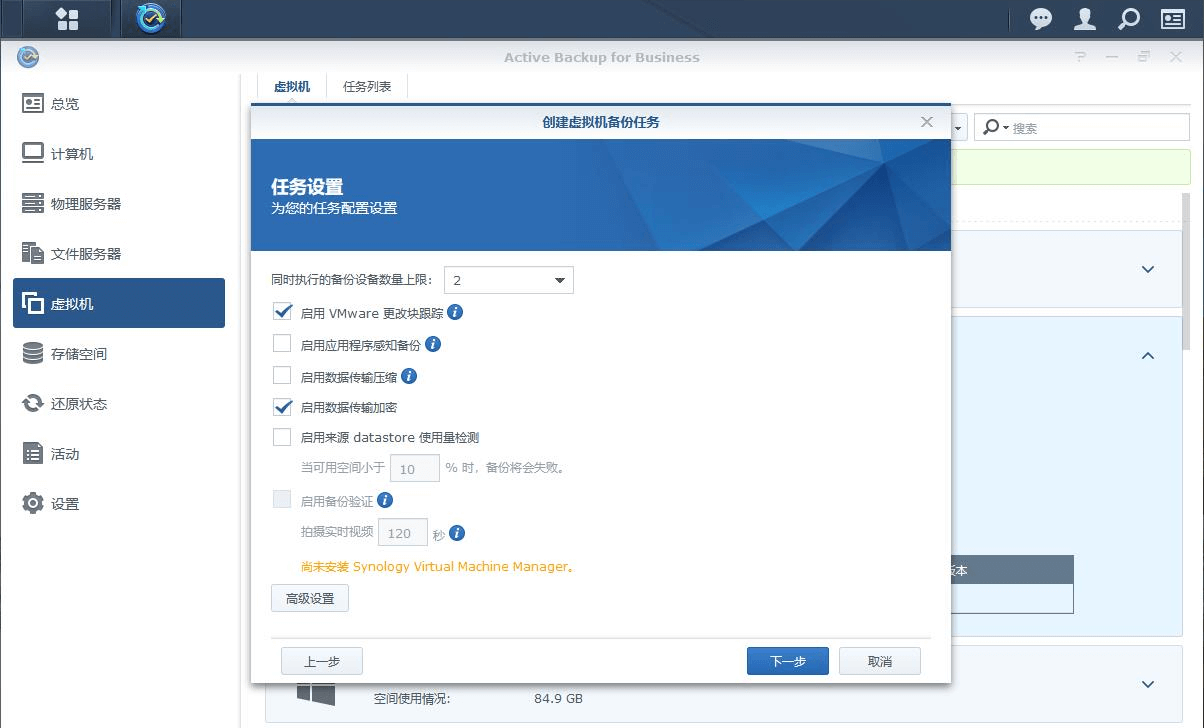Collapse the expanded hypervisor panel chevron
The height and width of the screenshot is (728, 1204).
tap(1148, 355)
